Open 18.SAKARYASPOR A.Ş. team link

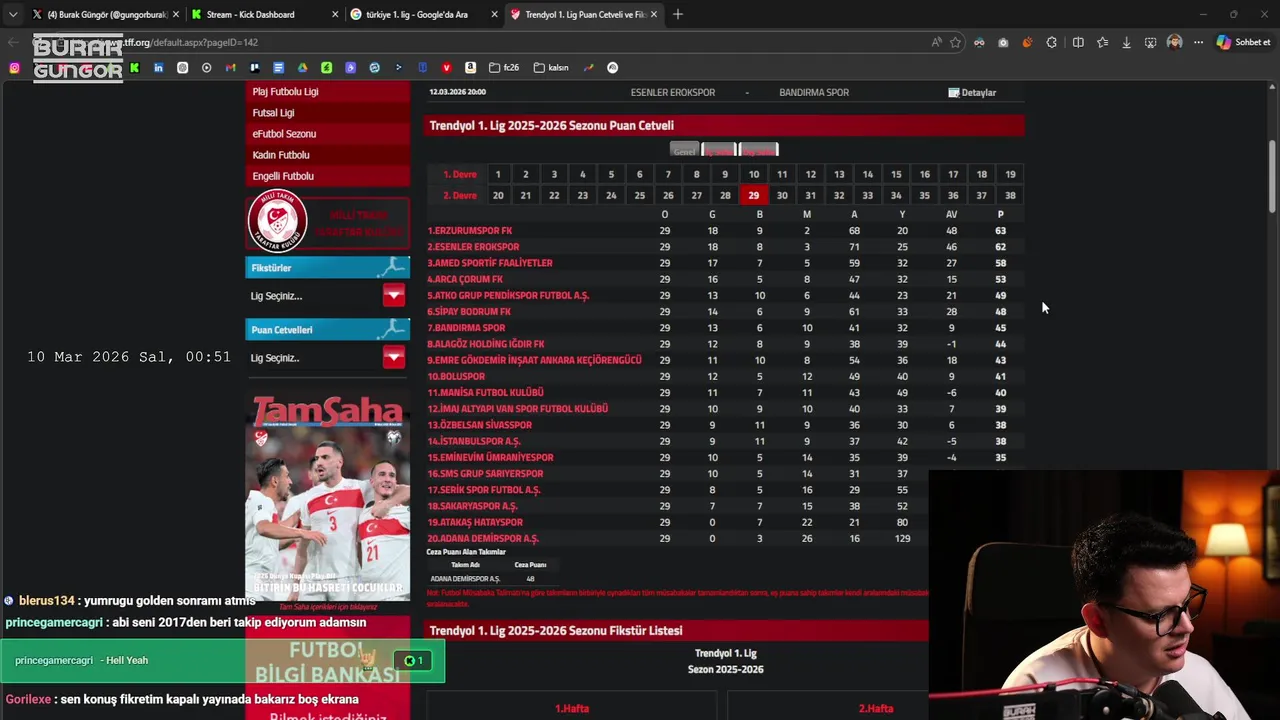pyautogui.click(x=473, y=506)
